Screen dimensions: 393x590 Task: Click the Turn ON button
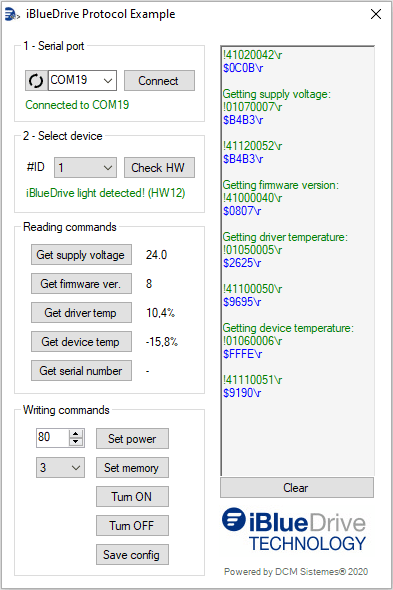[x=132, y=497]
